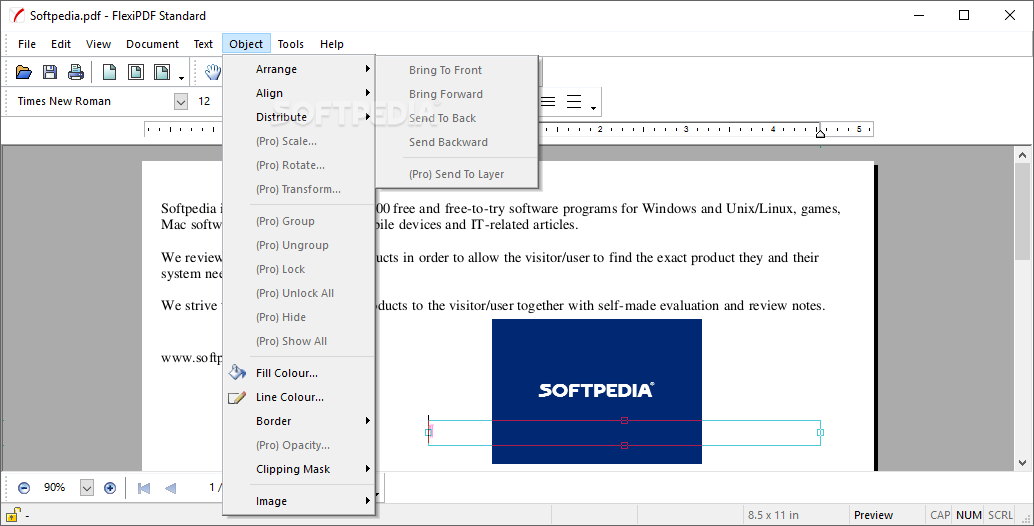
Task: Open the View menu
Action: click(98, 44)
